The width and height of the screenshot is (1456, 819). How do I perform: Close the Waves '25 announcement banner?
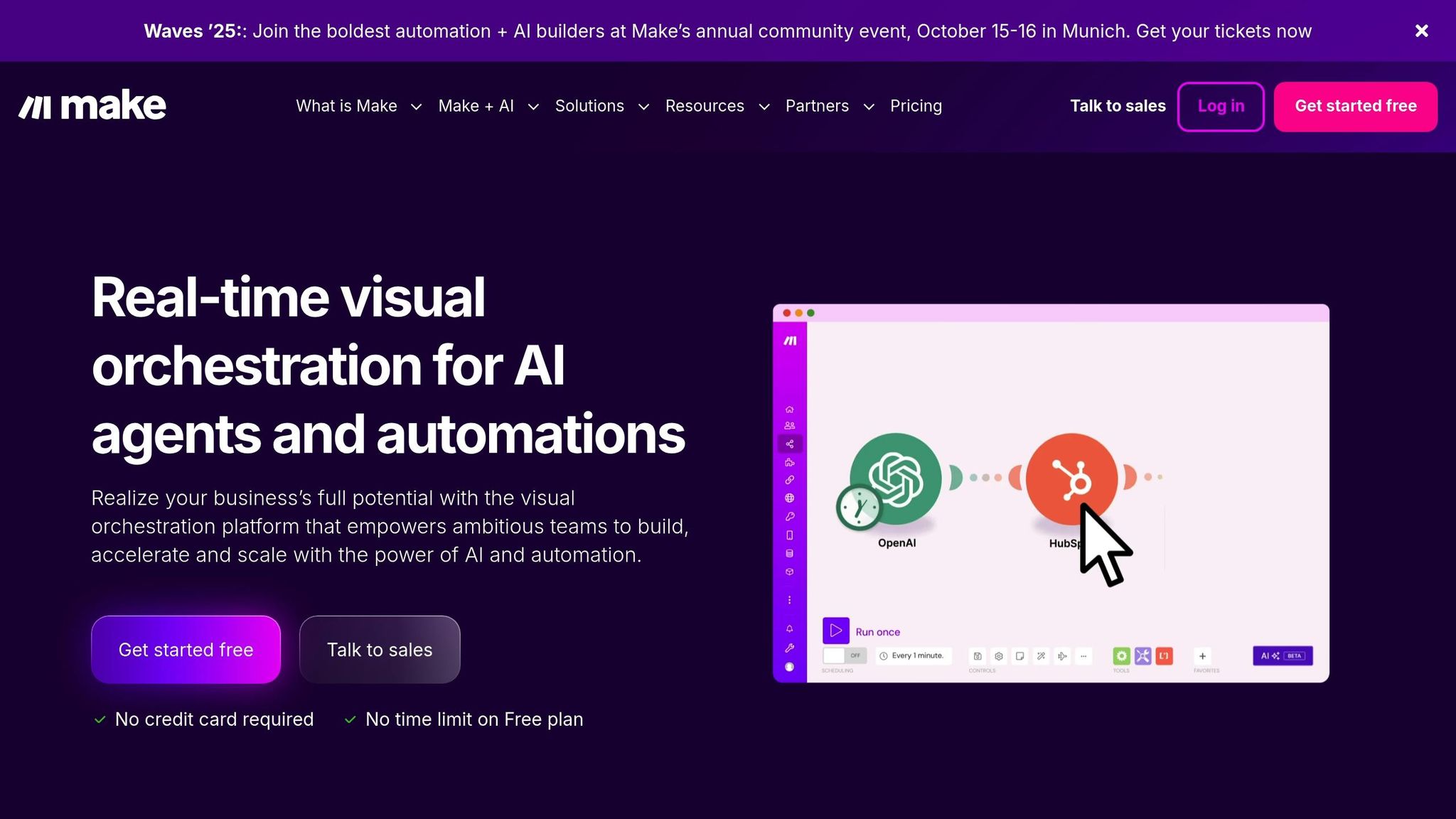[x=1421, y=31]
